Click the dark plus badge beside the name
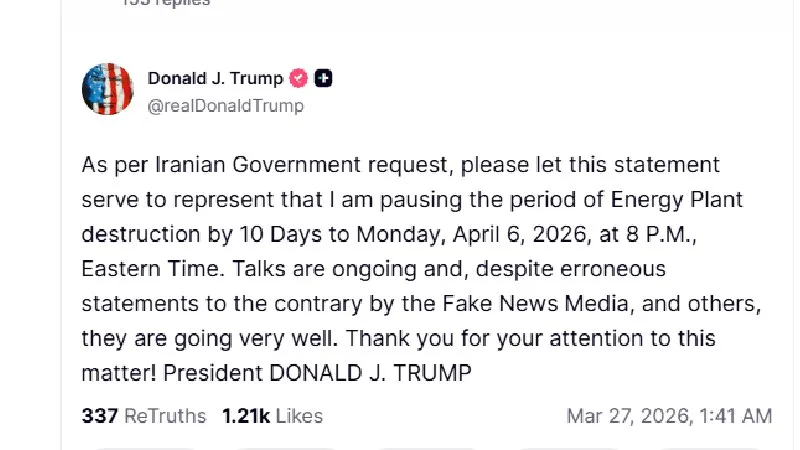The image size is (800, 450). pyautogui.click(x=324, y=78)
